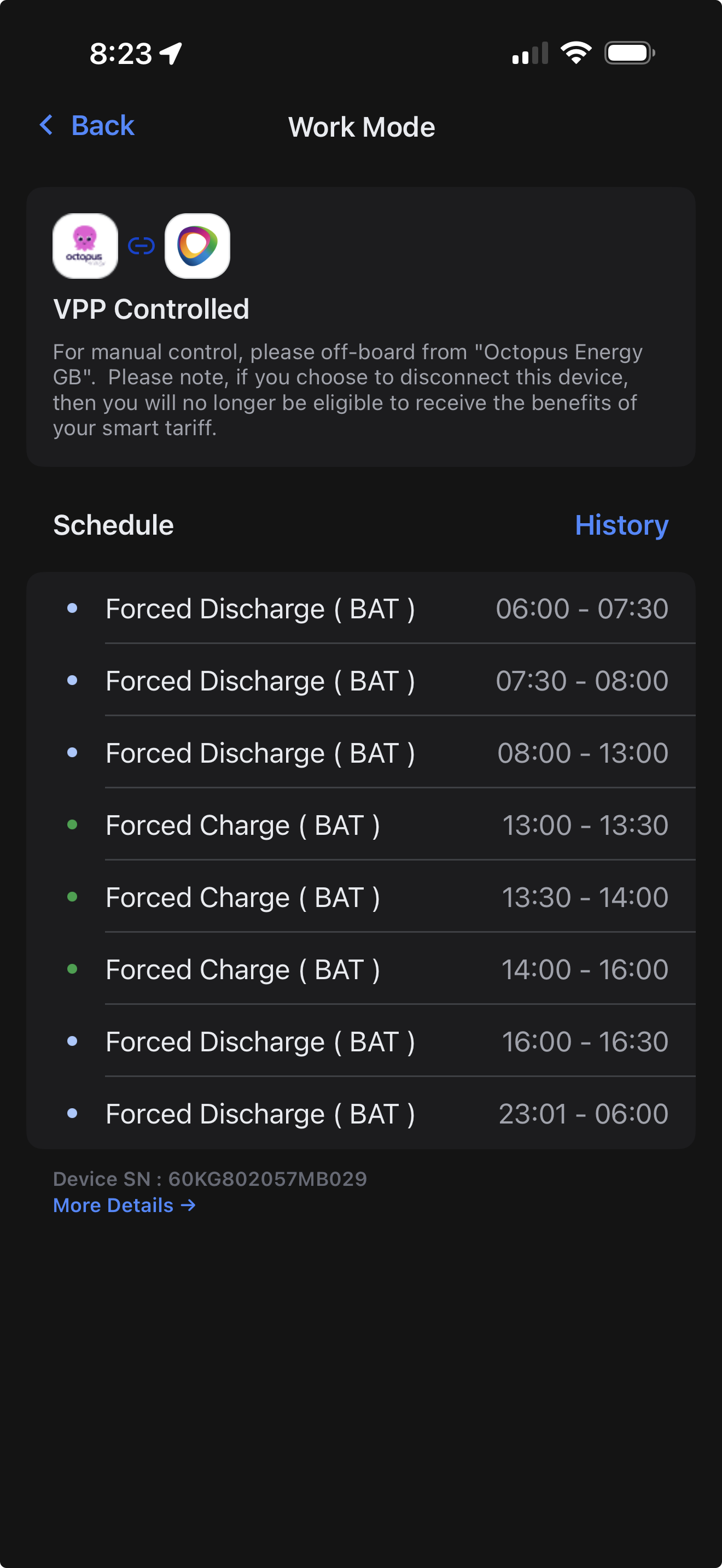This screenshot has height=1568, width=722.
Task: Select Forced Charge 13:00 - 13:30 entry
Action: [x=360, y=826]
